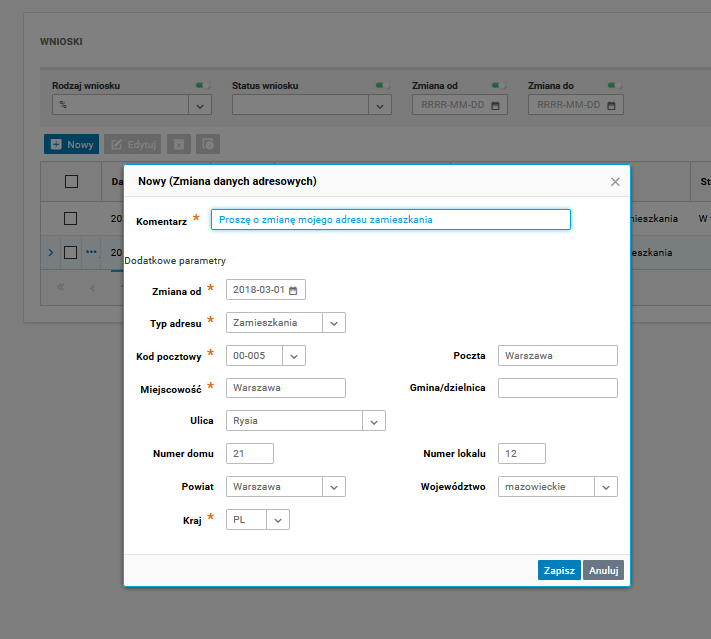Click the delete icon button beside Edytuj
The image size is (711, 639).
(x=179, y=144)
